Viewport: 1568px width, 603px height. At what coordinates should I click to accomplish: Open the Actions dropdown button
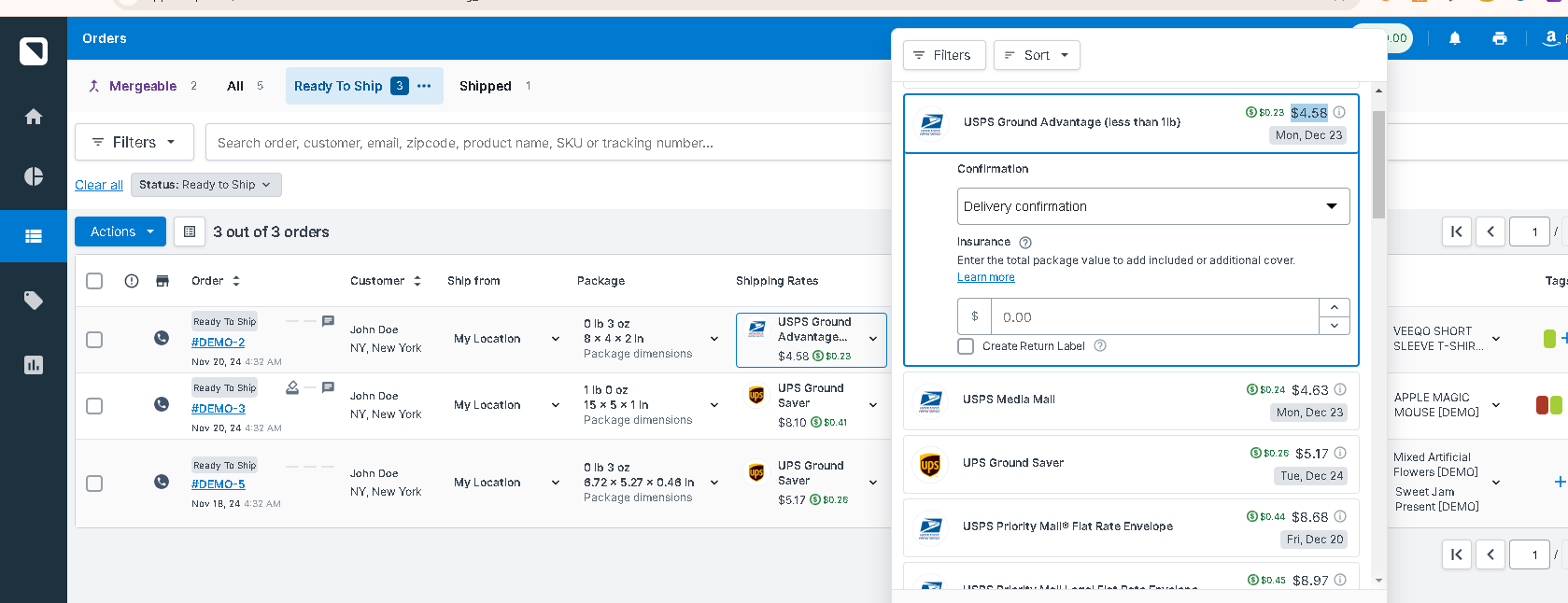[120, 231]
